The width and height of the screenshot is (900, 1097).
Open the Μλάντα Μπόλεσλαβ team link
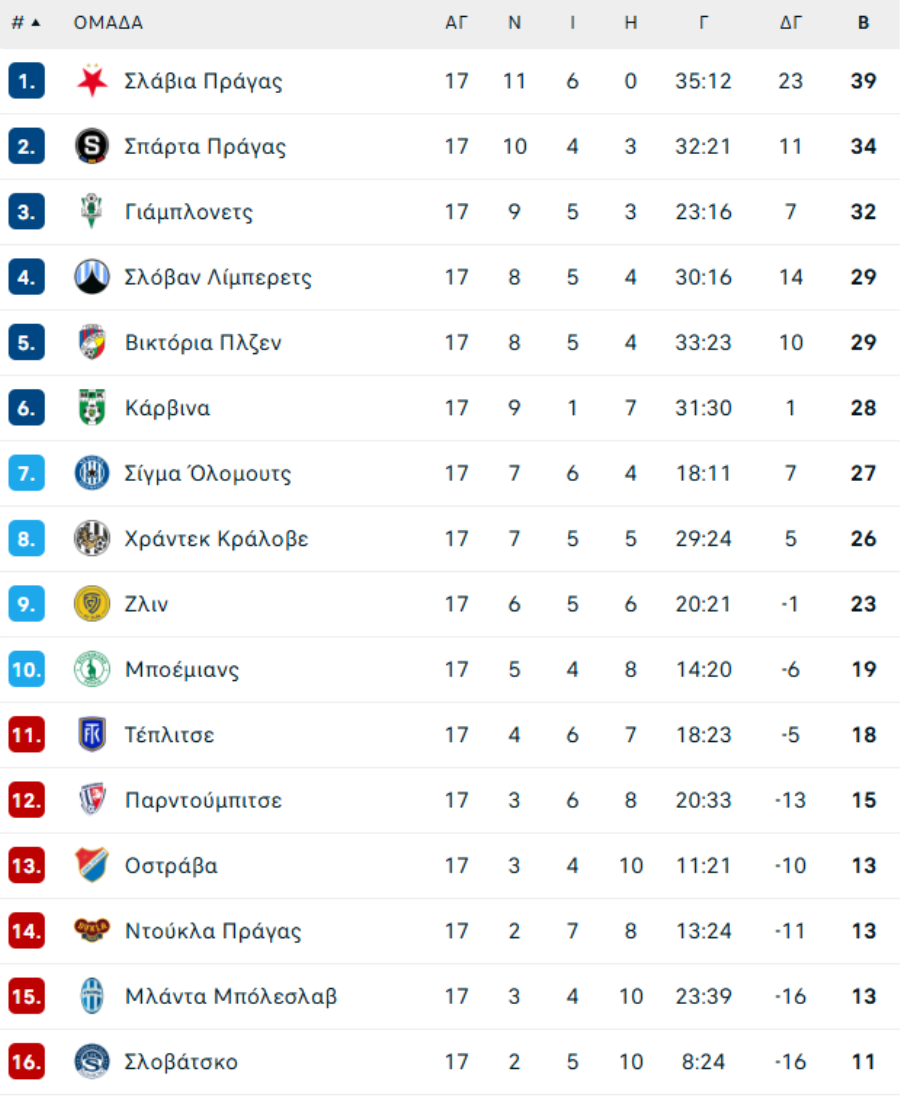[x=231, y=996]
